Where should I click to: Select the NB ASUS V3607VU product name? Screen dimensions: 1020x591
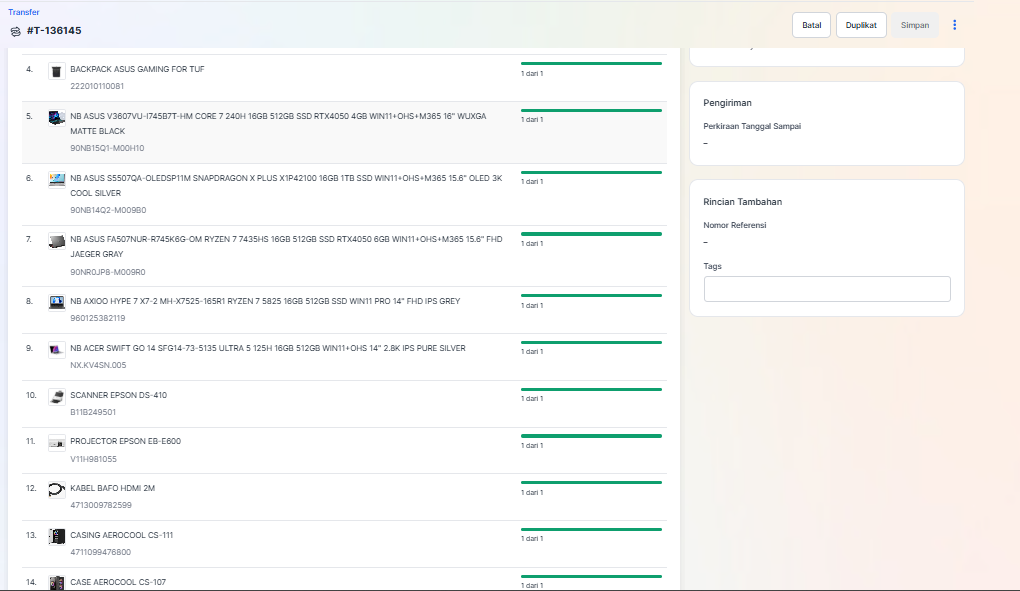coord(278,124)
